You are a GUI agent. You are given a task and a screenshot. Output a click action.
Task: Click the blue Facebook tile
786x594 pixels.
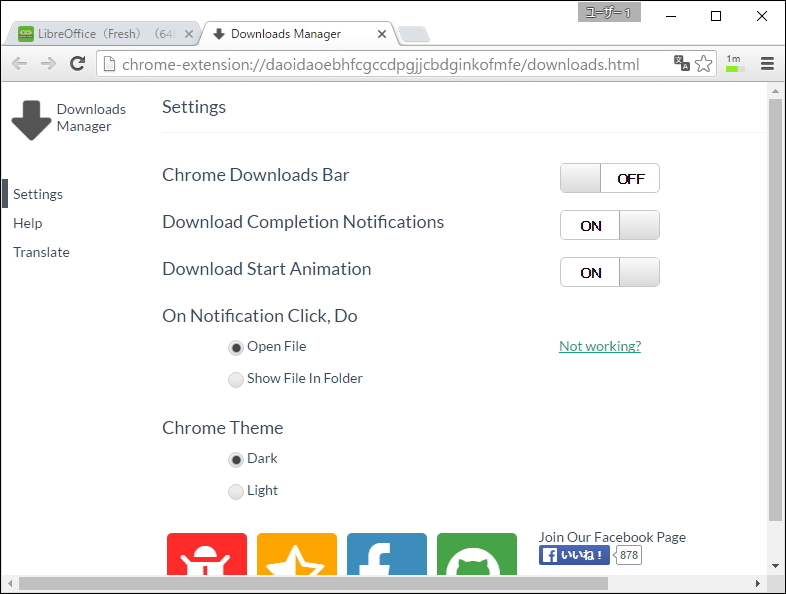click(387, 554)
